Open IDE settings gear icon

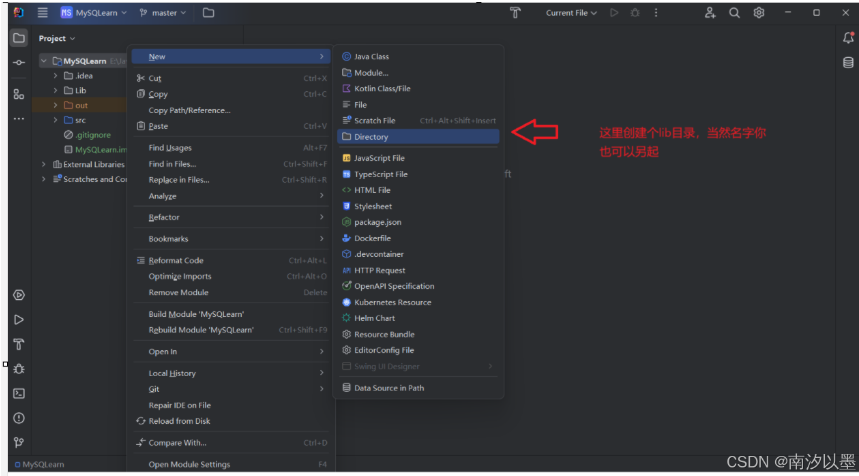pos(759,13)
